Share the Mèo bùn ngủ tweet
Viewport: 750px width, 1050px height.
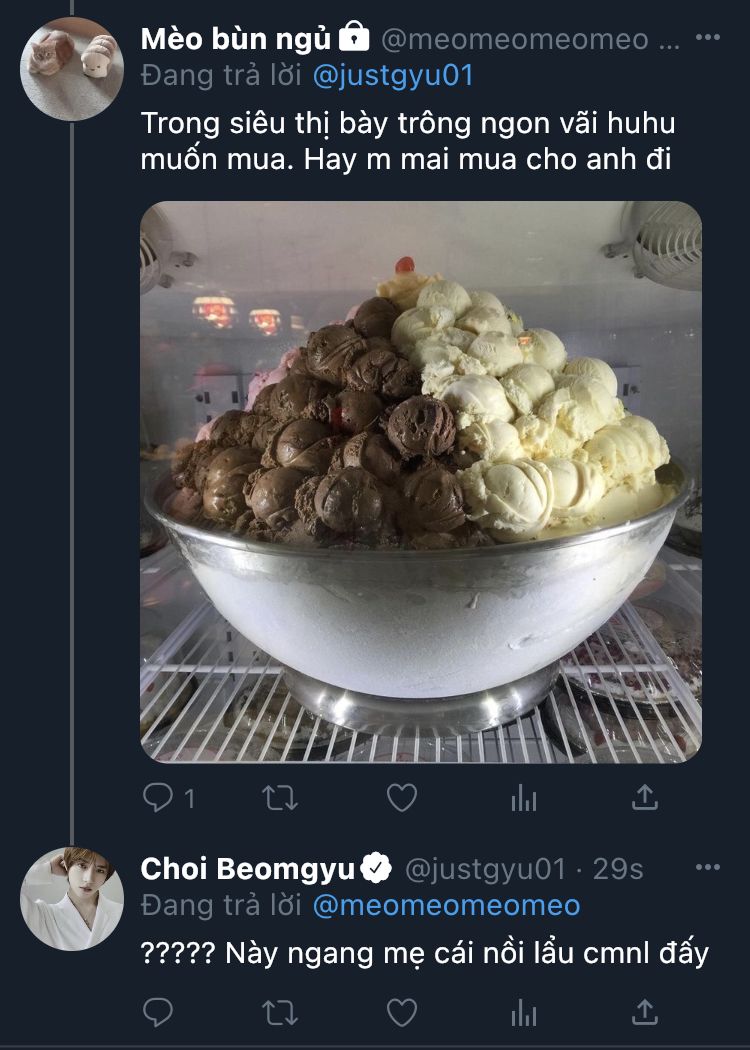pos(644,797)
